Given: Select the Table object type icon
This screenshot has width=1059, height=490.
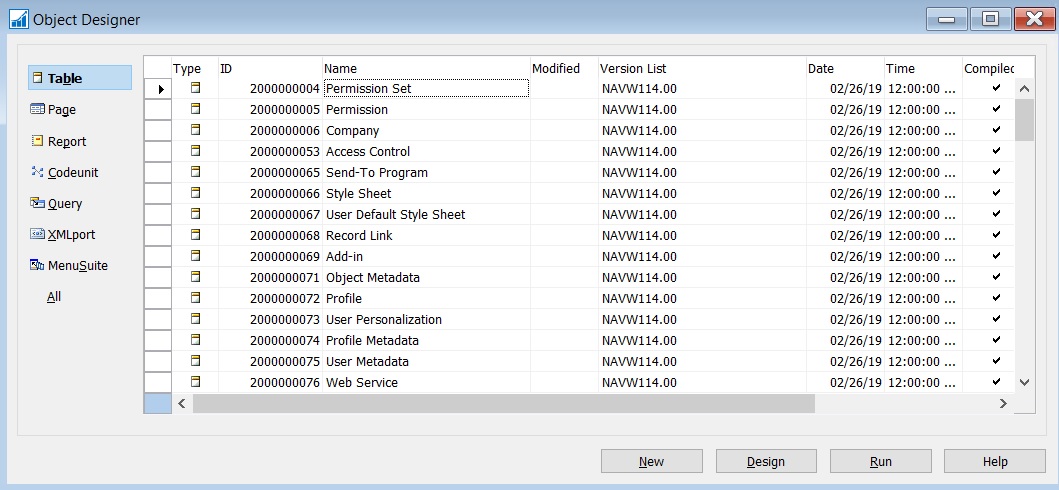Looking at the screenshot, I should point(38,78).
